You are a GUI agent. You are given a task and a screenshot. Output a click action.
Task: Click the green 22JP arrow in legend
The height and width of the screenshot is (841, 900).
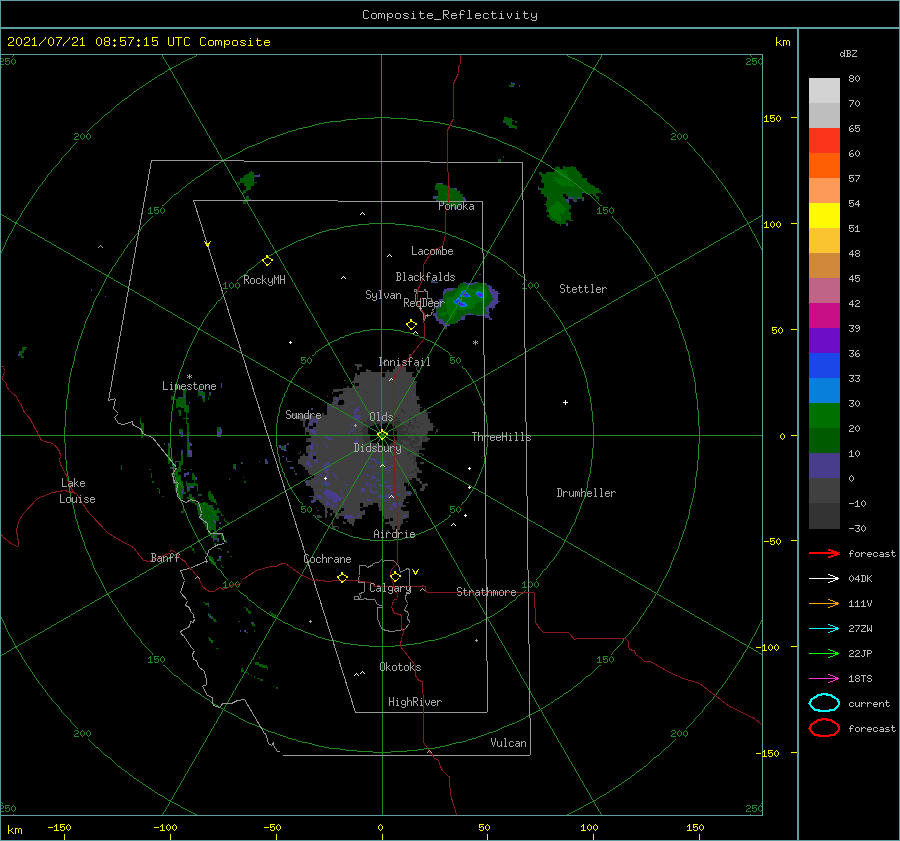click(824, 653)
